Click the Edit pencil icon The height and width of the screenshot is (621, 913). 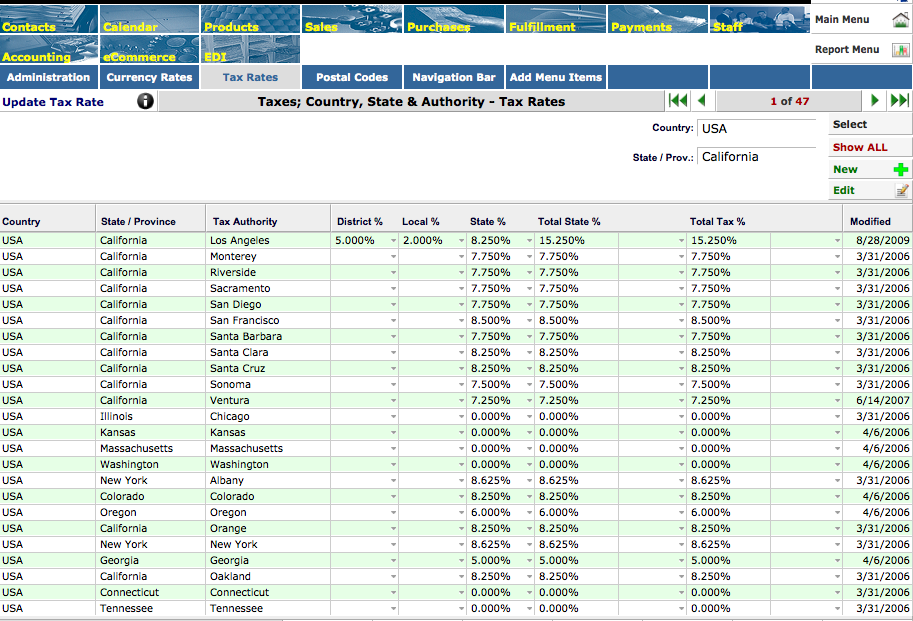pyautogui.click(x=901, y=190)
